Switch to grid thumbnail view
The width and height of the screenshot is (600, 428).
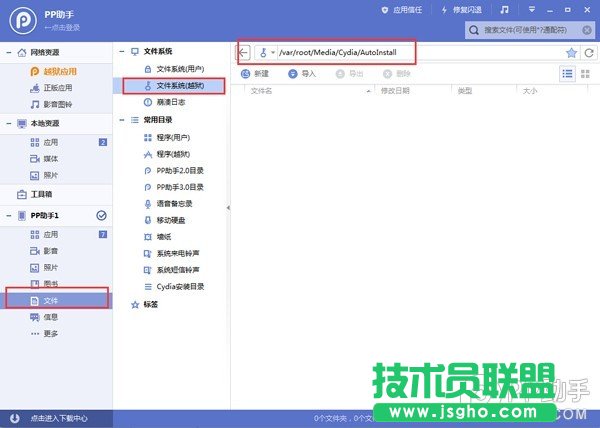coord(587,73)
